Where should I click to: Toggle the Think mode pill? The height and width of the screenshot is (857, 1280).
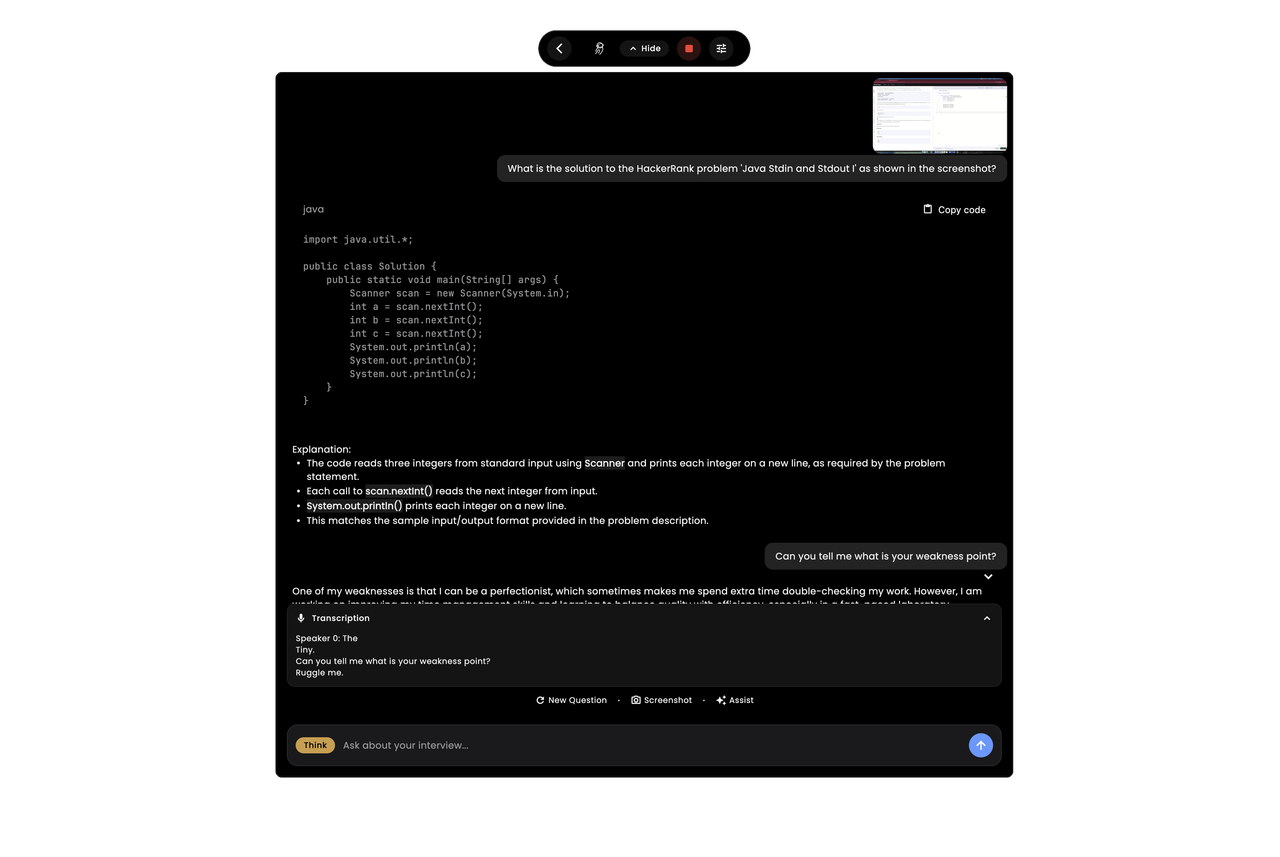tap(315, 745)
